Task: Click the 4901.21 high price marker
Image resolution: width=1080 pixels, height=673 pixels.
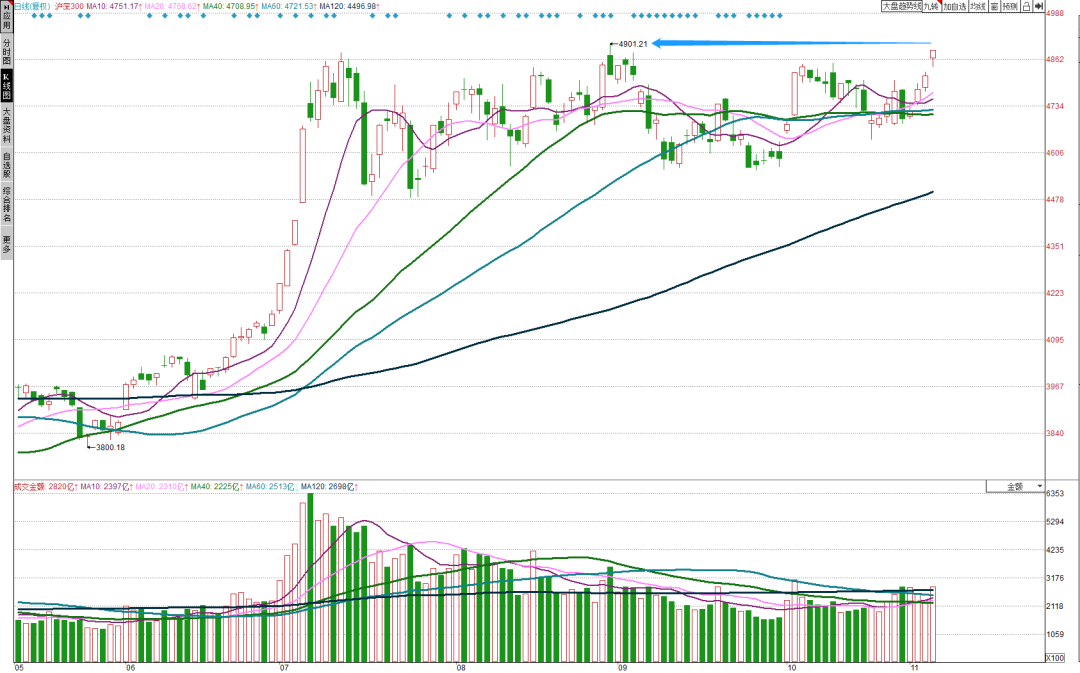Action: tap(633, 44)
